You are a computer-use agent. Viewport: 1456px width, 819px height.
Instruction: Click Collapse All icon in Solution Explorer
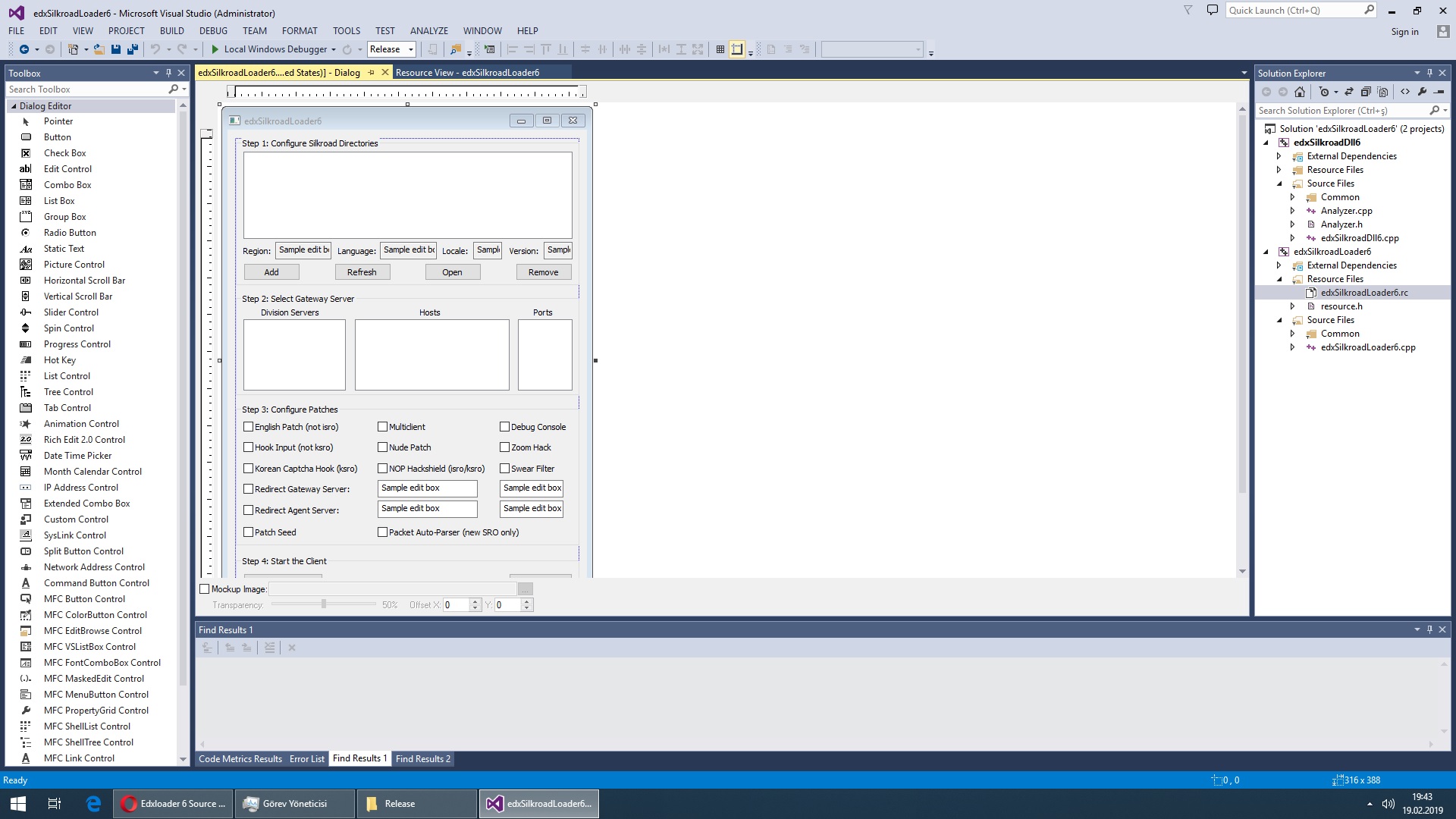[x=1366, y=92]
